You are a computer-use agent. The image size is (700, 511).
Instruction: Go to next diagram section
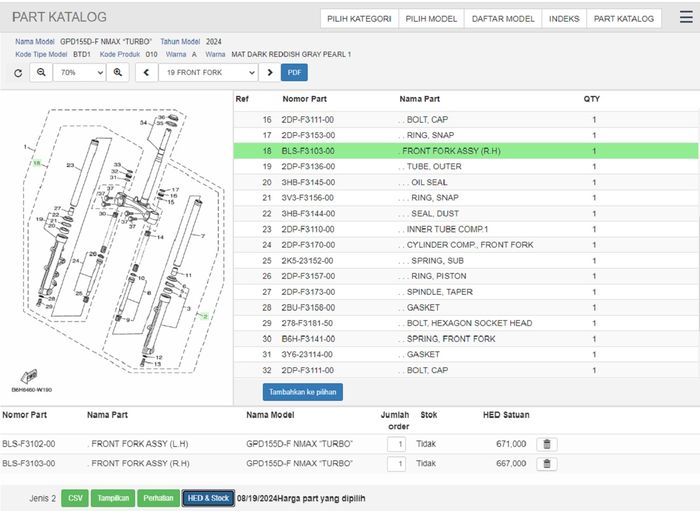269,73
